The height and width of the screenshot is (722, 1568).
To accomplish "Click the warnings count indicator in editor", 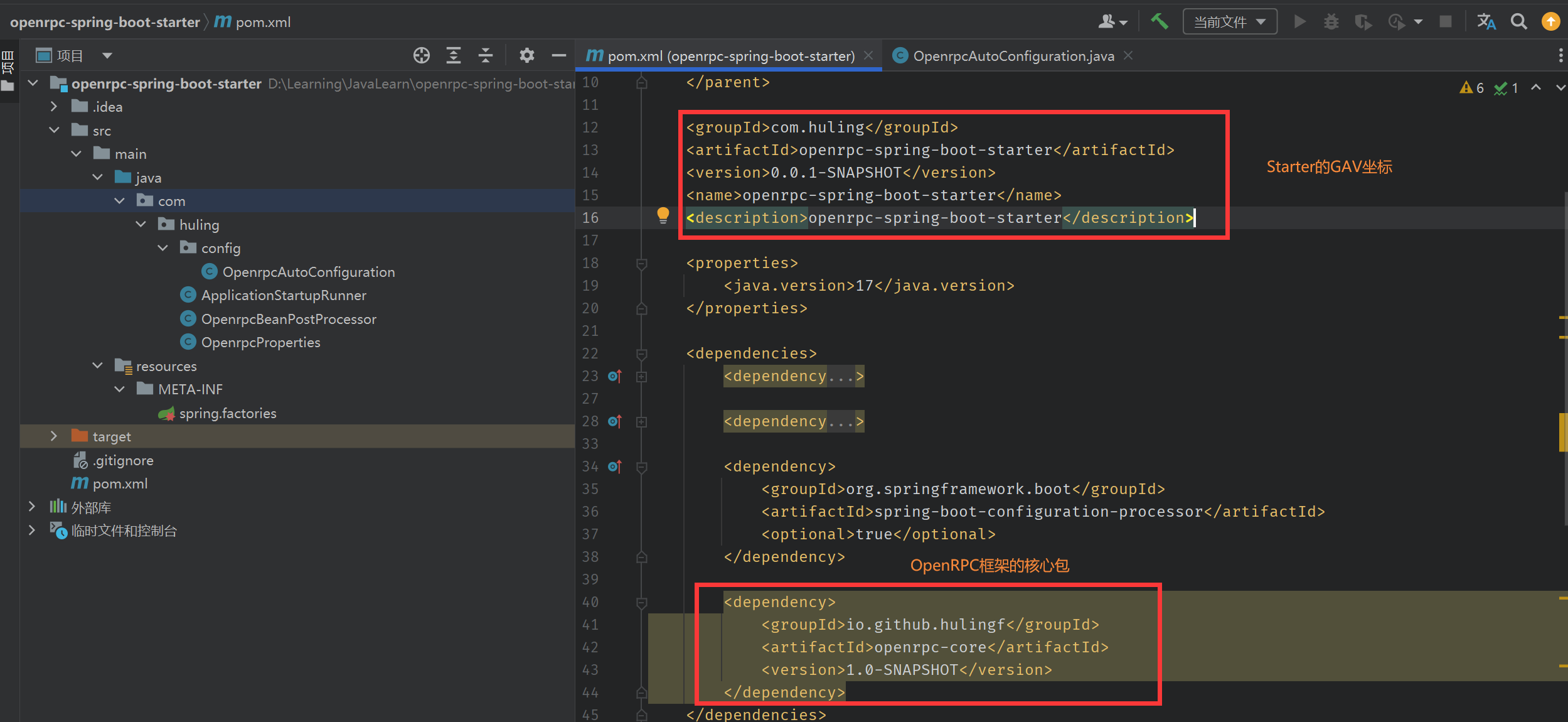I will click(x=1472, y=88).
